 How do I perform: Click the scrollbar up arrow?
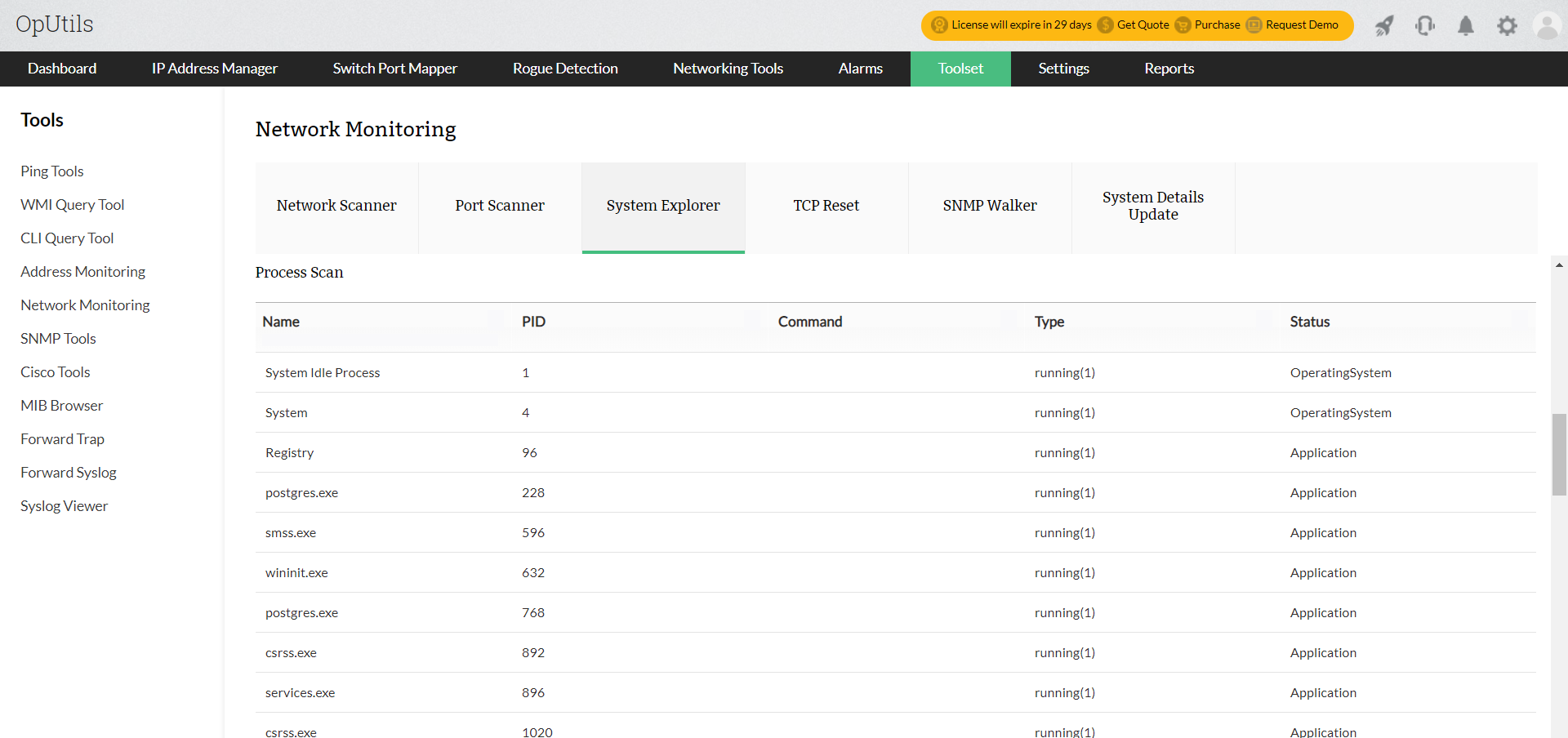coord(1559,265)
